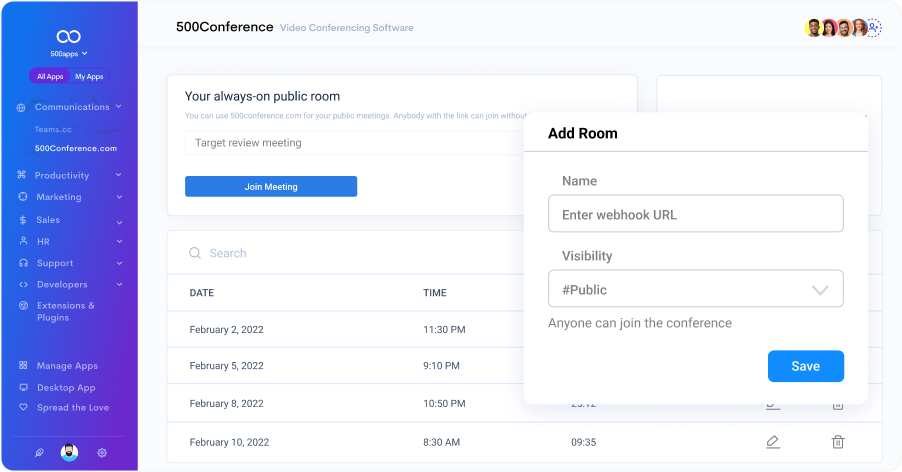This screenshot has width=902, height=472.
Task: Click the Spread the Love heart icon
Action: (24, 407)
